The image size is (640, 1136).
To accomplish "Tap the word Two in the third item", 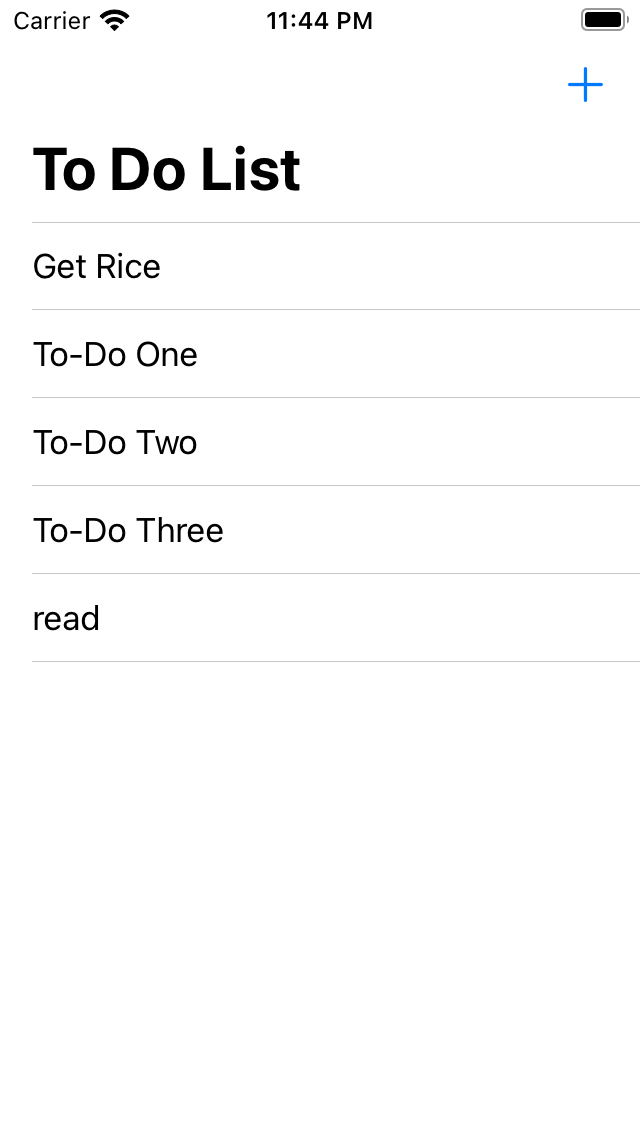I will point(167,443).
